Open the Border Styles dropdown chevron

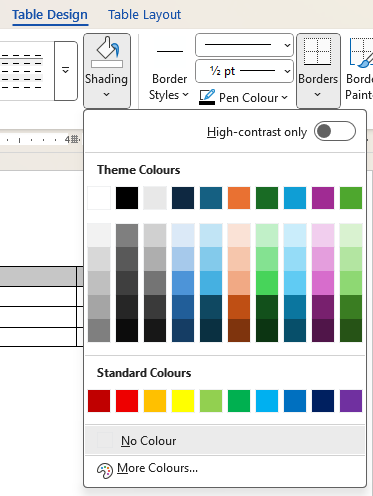click(186, 95)
